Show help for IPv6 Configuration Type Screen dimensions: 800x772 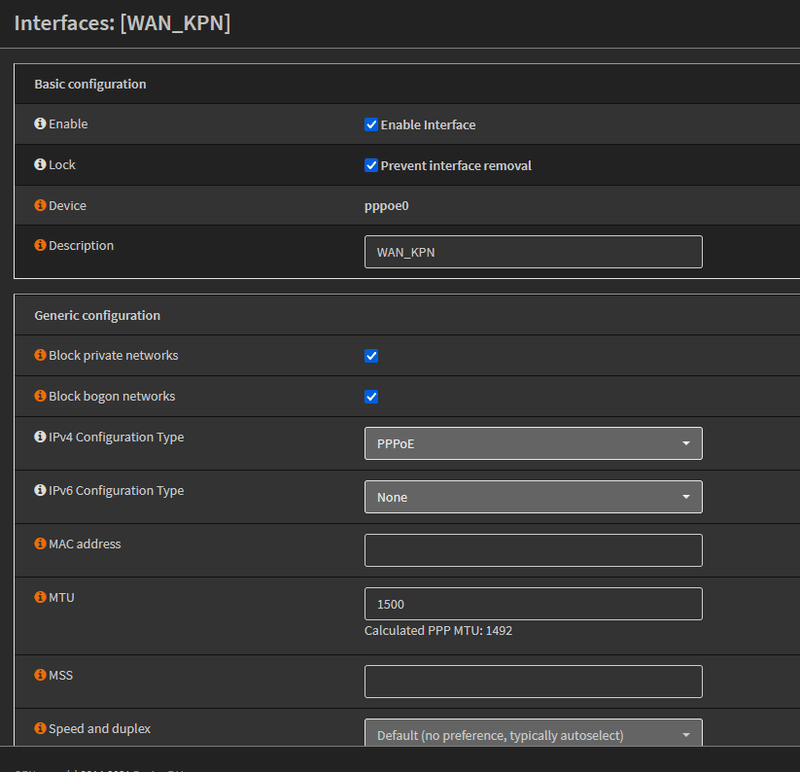40,491
